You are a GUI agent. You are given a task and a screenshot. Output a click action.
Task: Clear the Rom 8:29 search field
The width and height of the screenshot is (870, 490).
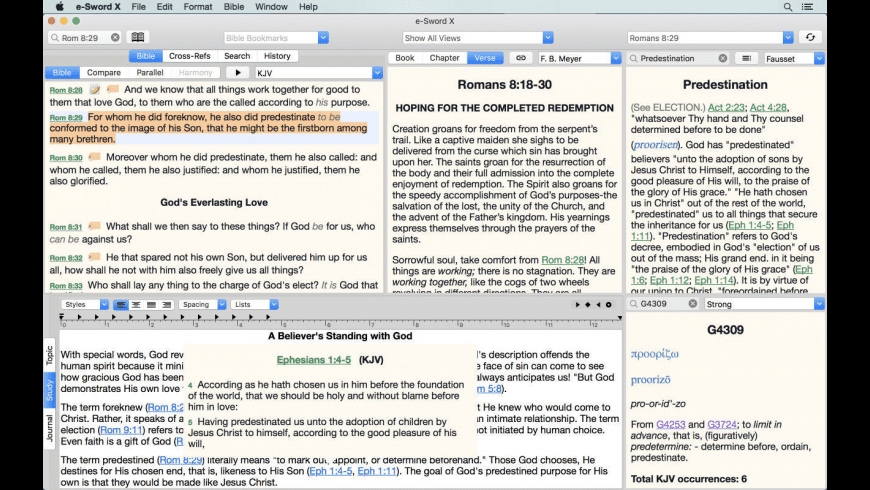coord(115,38)
